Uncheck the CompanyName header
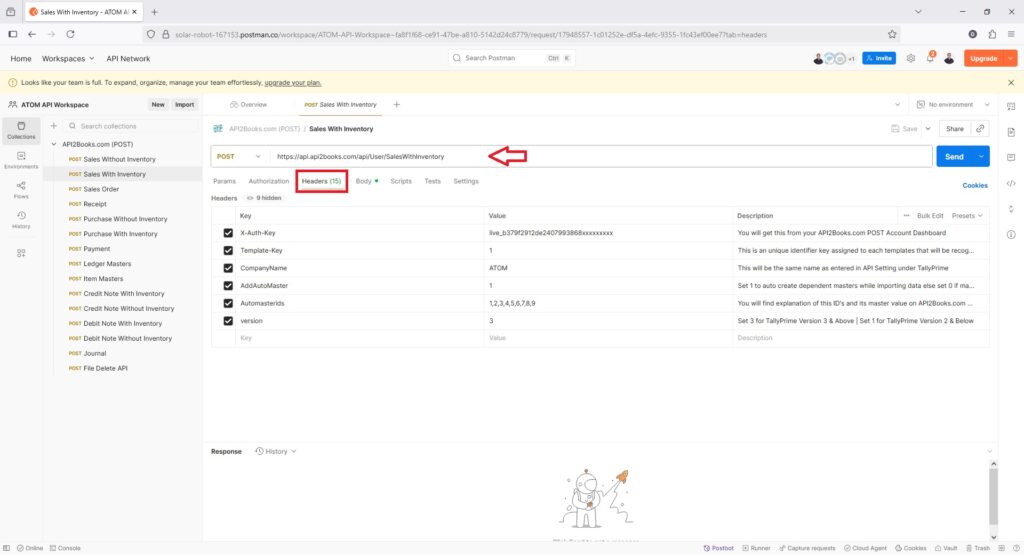Screen dimensions: 1024x555 [228, 268]
